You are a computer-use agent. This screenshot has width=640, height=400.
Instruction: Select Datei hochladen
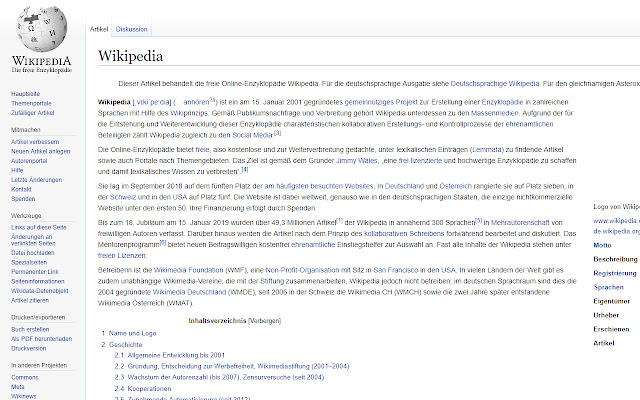(33, 253)
